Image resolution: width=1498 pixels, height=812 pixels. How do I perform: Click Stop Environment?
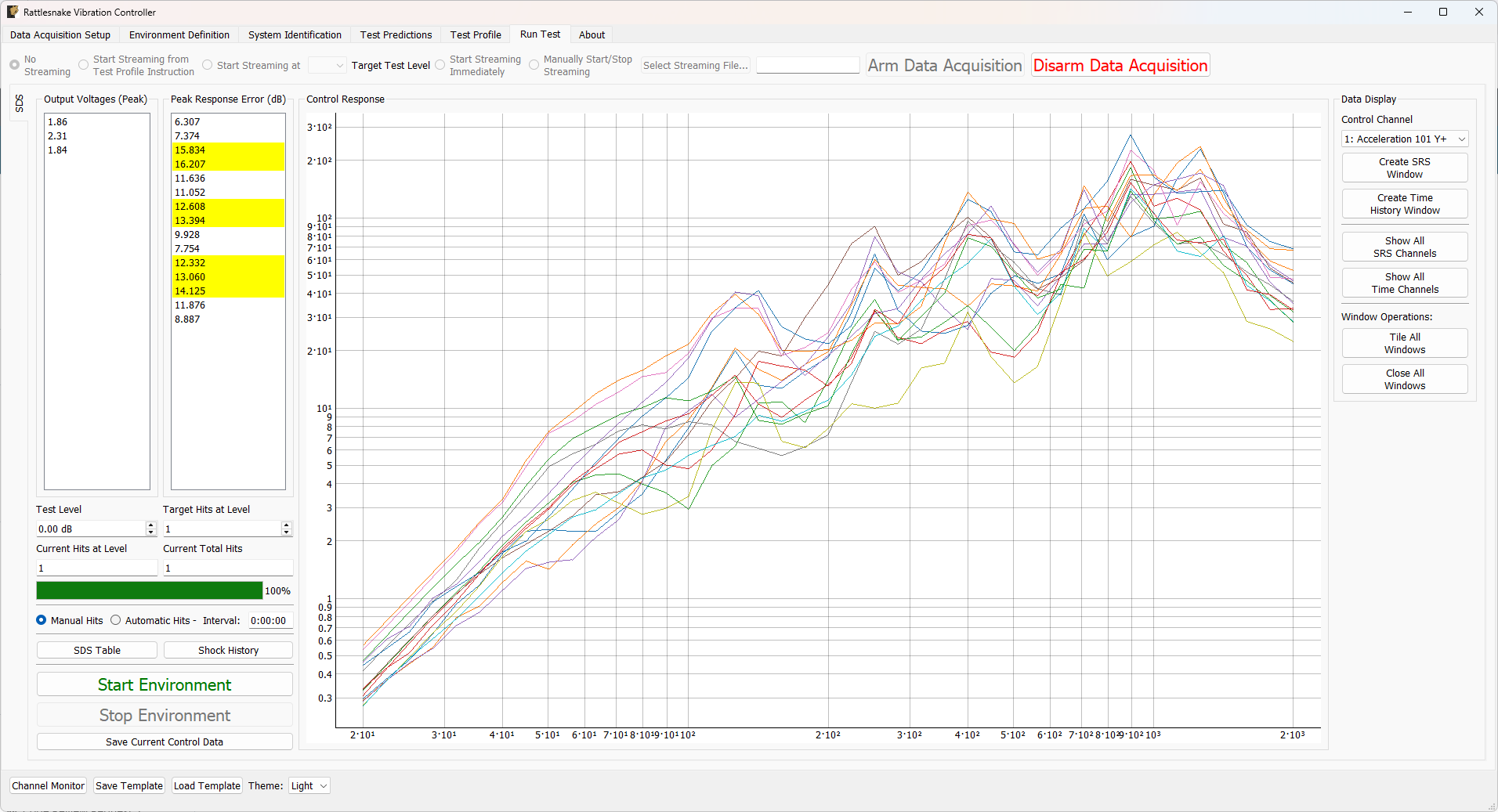click(x=165, y=716)
